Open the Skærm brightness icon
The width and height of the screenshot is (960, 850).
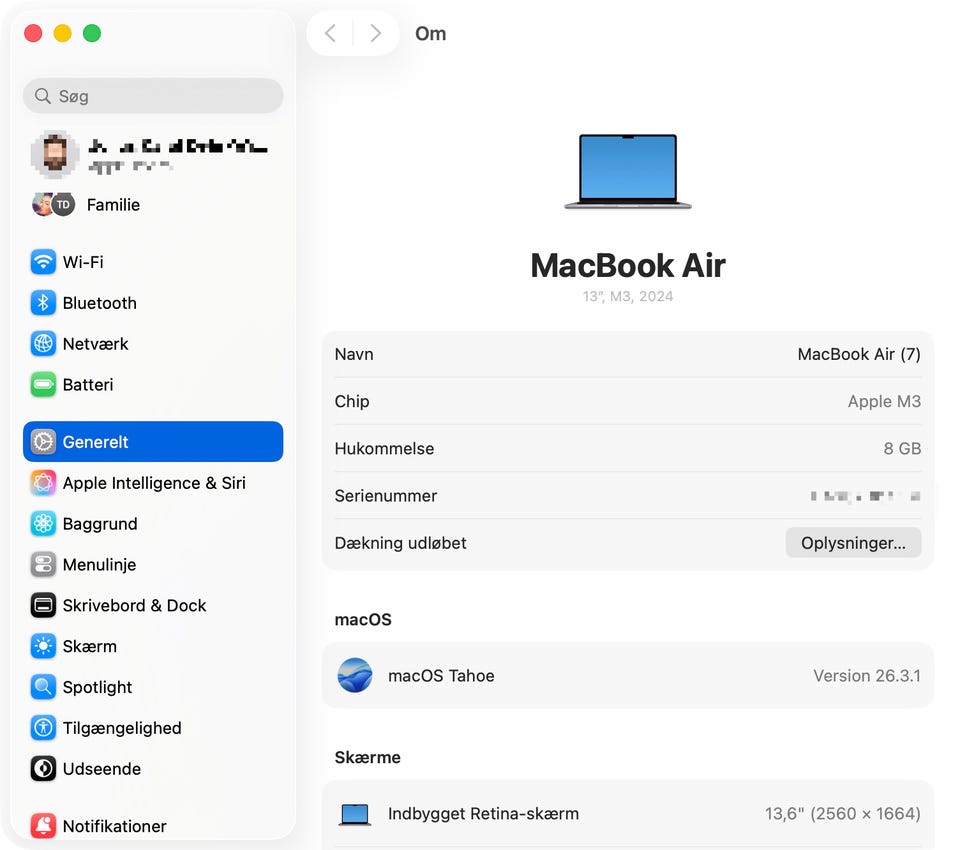pyautogui.click(x=43, y=646)
